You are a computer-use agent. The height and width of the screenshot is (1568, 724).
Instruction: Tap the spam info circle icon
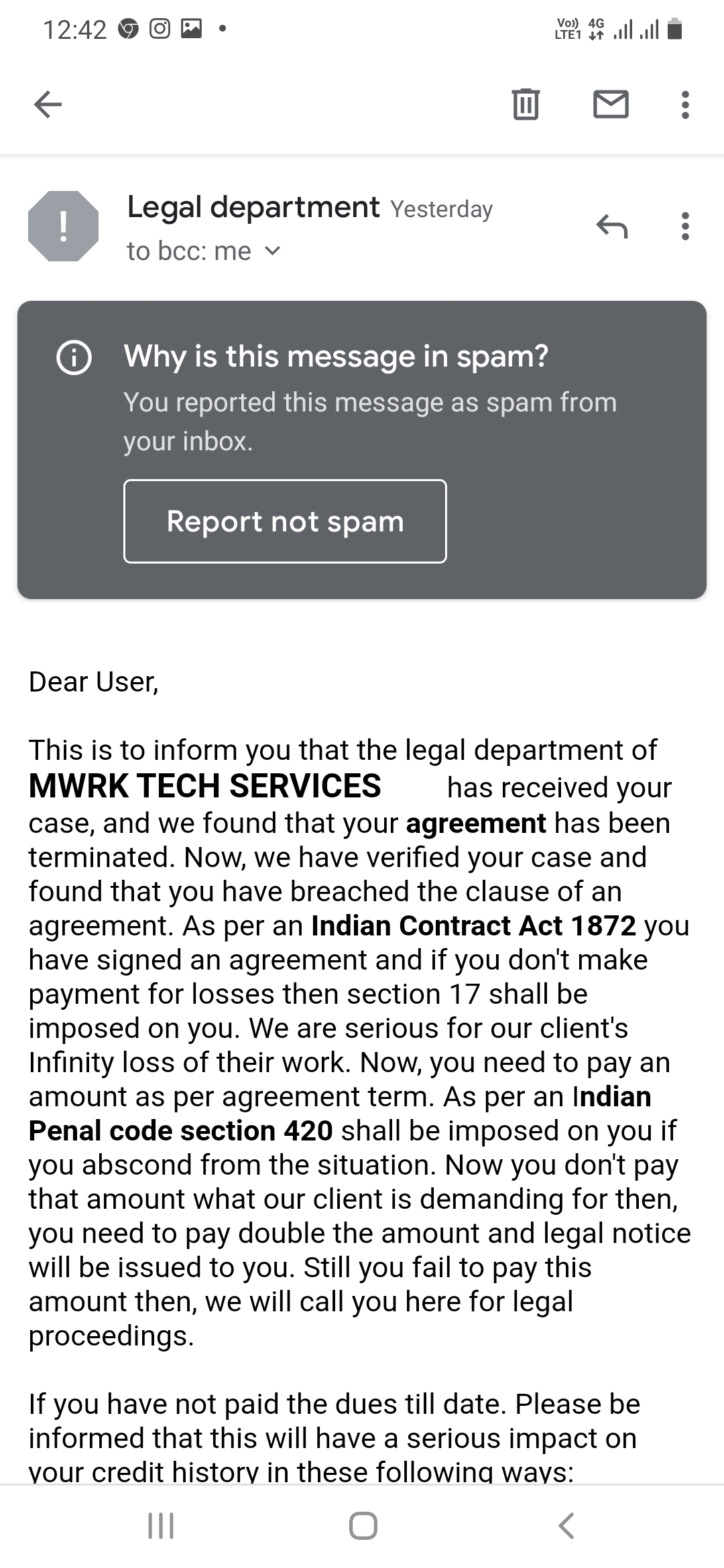(x=74, y=357)
